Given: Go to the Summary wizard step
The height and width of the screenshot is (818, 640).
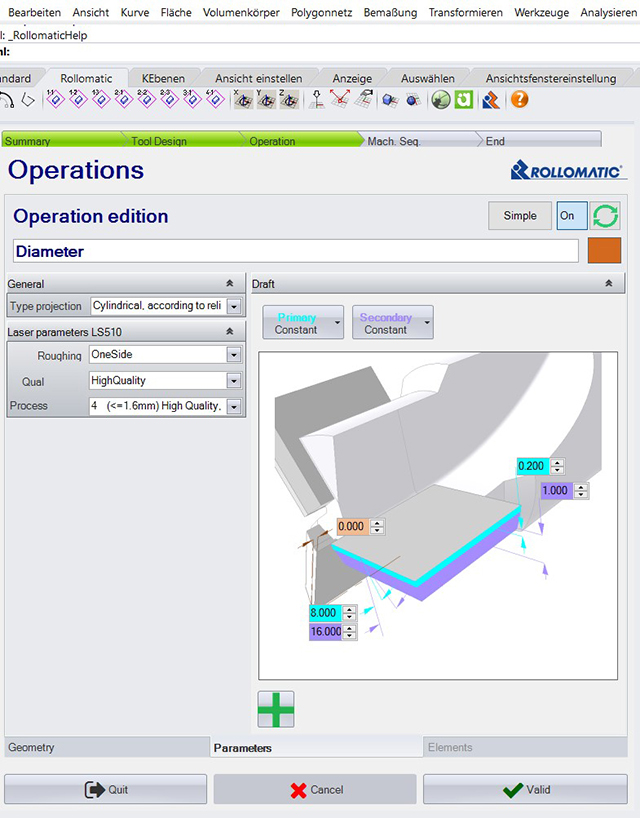Looking at the screenshot, I should pos(62,140).
